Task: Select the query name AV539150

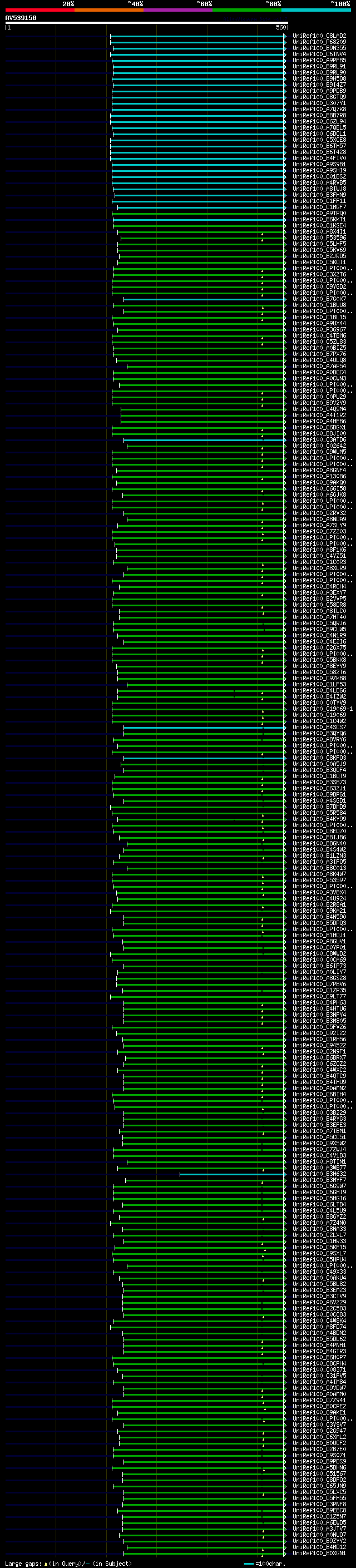Action: pyautogui.click(x=21, y=18)
